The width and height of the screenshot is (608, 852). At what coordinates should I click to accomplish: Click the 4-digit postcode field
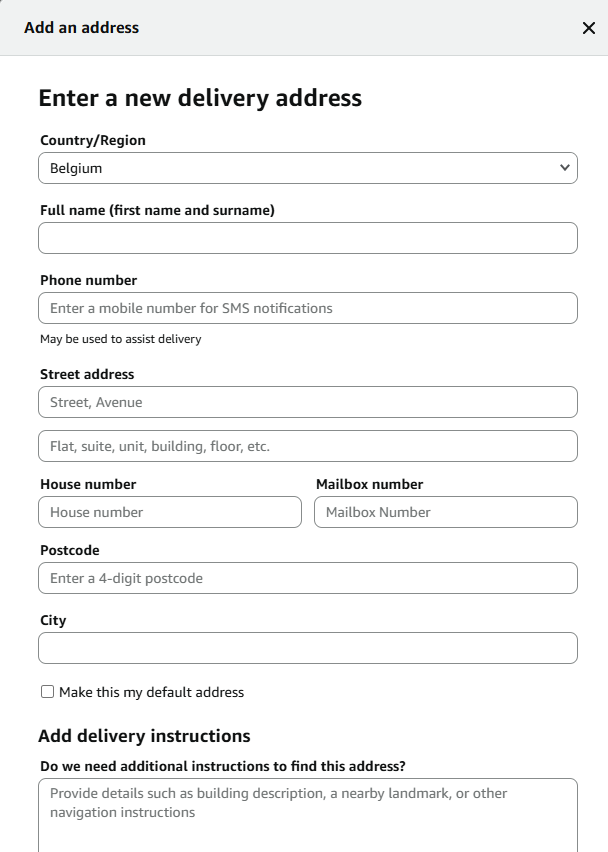click(x=308, y=578)
